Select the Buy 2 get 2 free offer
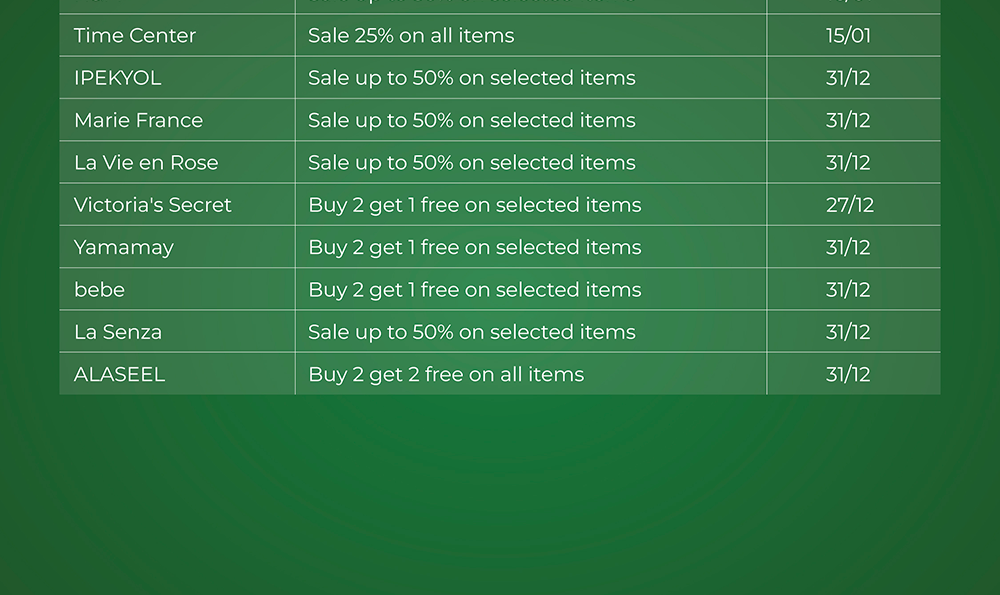Image resolution: width=1000 pixels, height=595 pixels. (446, 375)
